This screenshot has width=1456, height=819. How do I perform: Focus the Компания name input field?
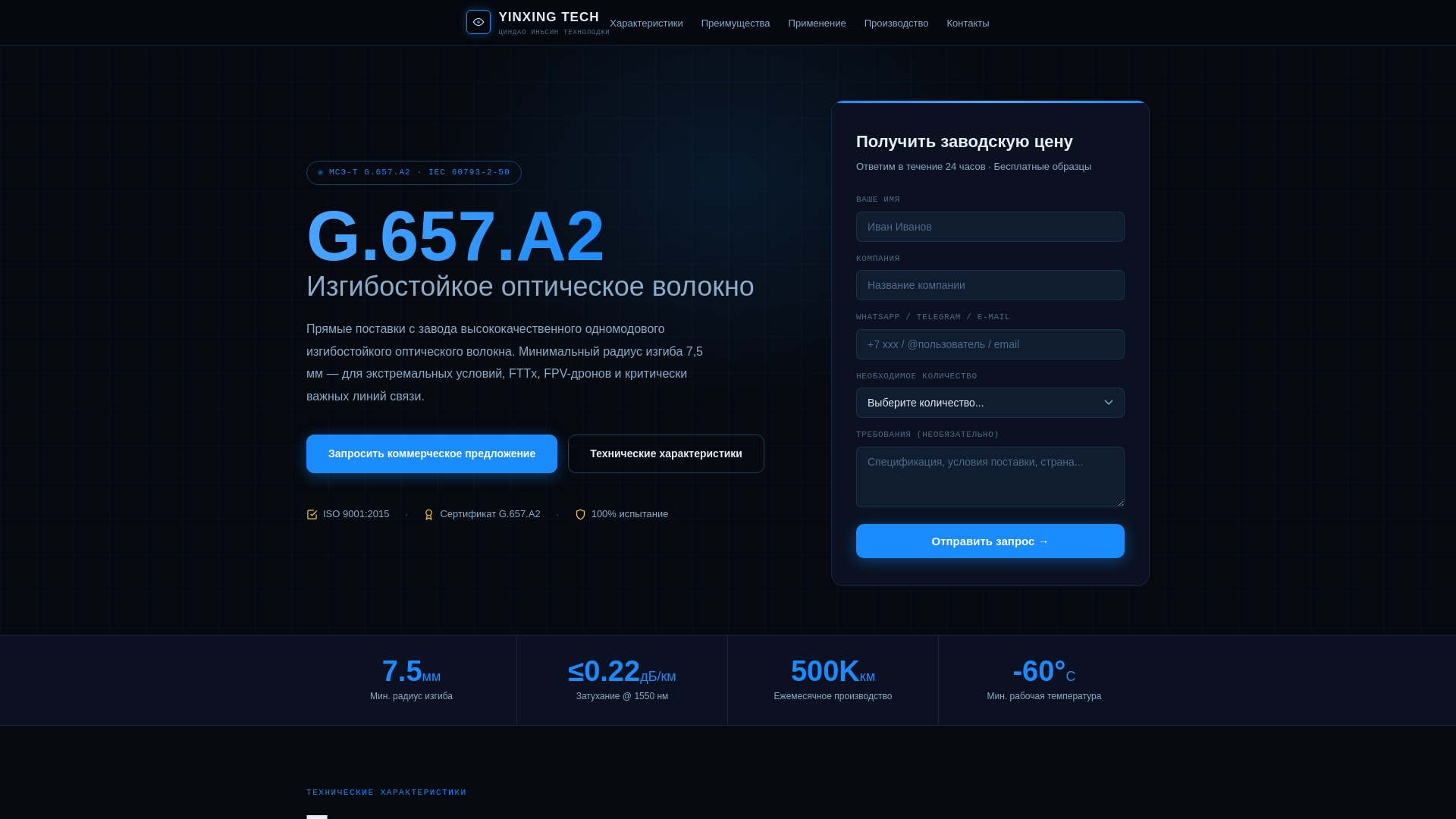[990, 285]
